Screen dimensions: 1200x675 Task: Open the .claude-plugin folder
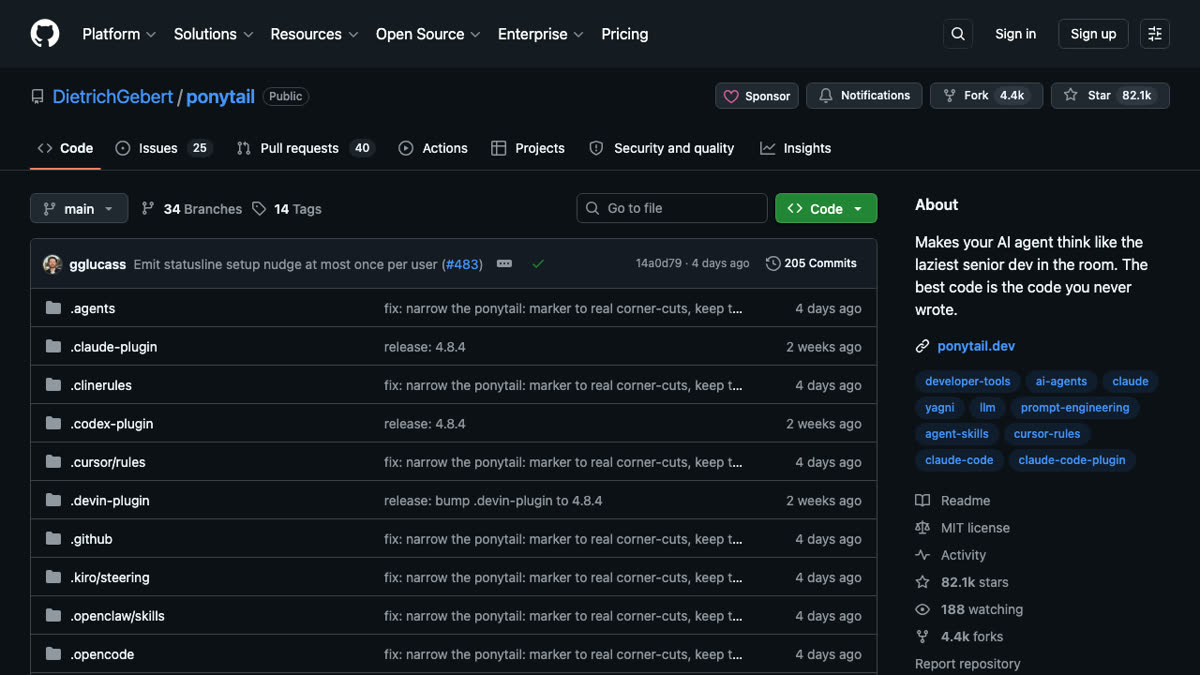[x=114, y=347]
